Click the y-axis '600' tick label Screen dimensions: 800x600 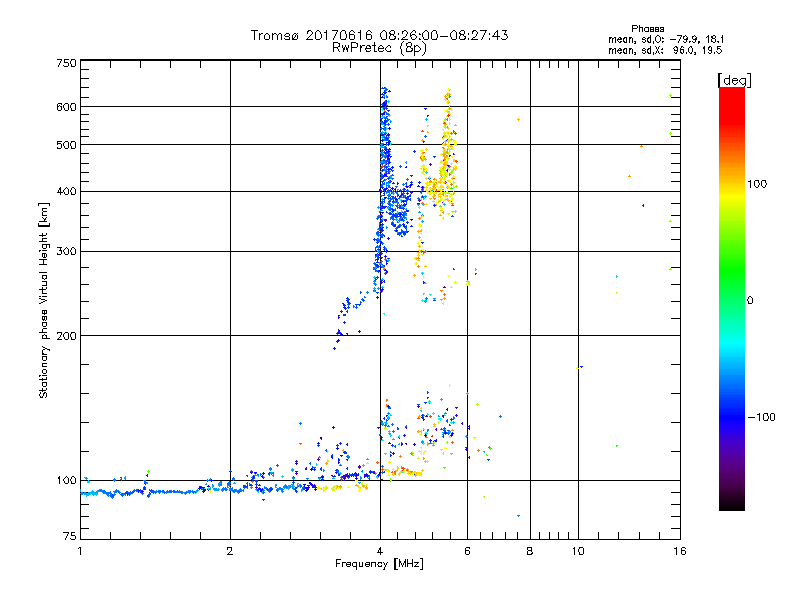pos(66,107)
